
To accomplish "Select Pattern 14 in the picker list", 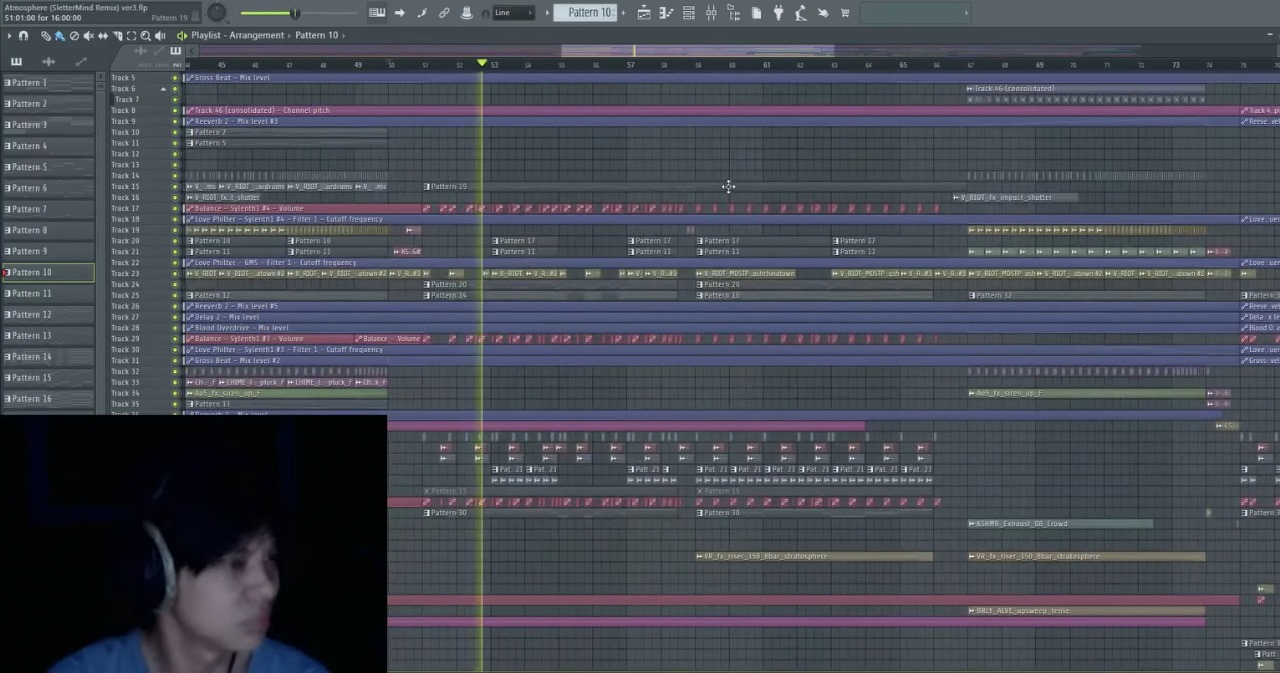I will click(31, 357).
